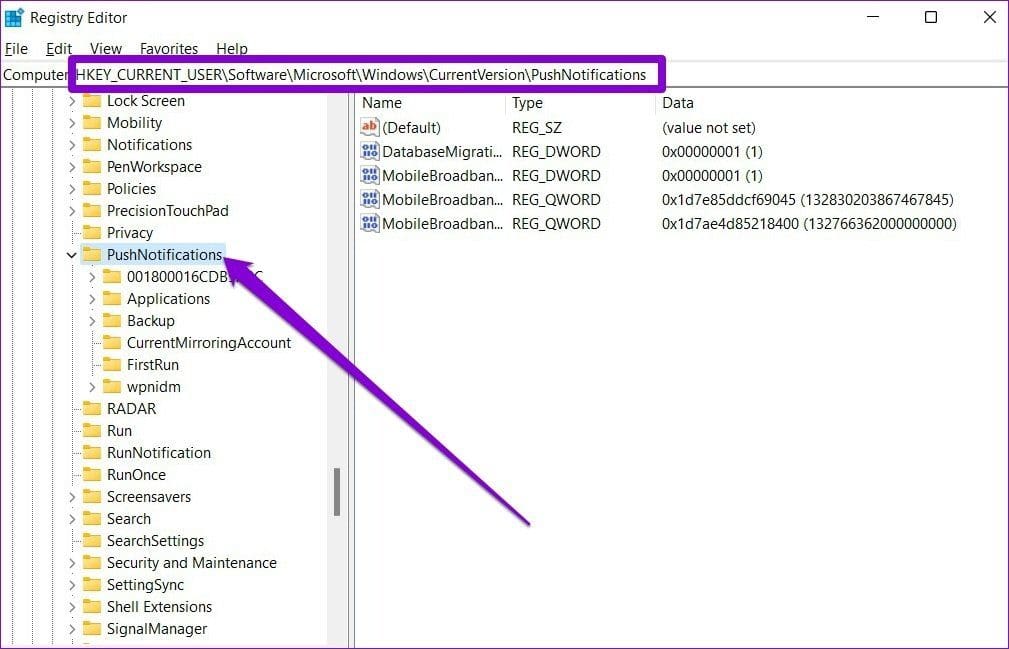Click the (value not set) data cell
The image size is (1009, 649).
coord(708,128)
